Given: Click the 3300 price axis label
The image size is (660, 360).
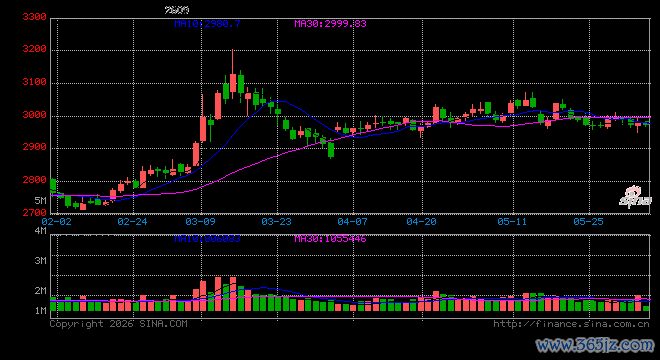Looking at the screenshot, I should coord(34,17).
